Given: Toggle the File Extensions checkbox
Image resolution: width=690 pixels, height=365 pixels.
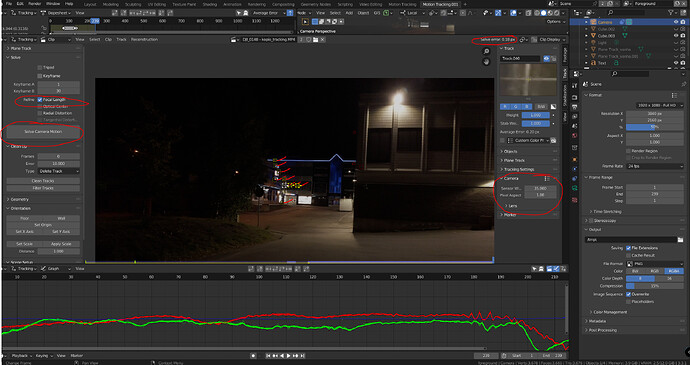Looking at the screenshot, I should click(x=628, y=248).
